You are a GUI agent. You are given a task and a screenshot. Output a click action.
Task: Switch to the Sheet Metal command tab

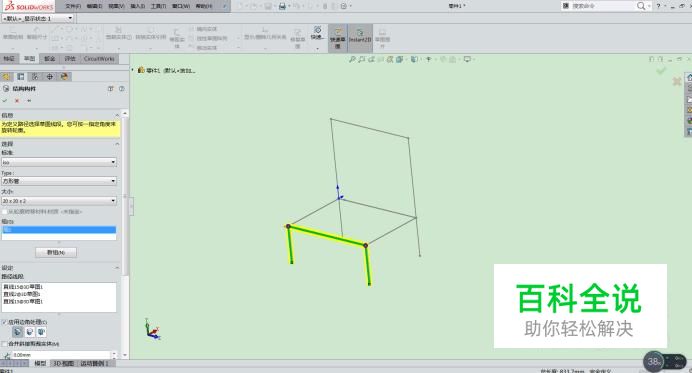tap(50, 59)
